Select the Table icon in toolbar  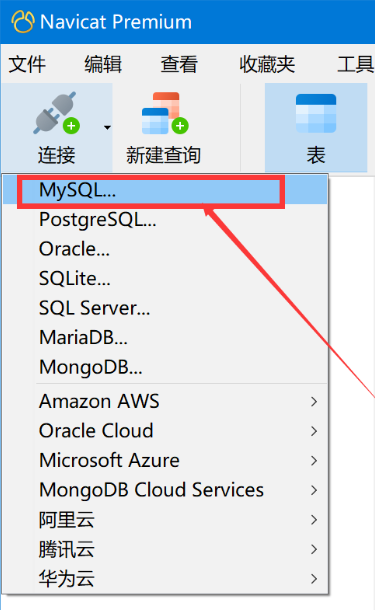pos(316,113)
